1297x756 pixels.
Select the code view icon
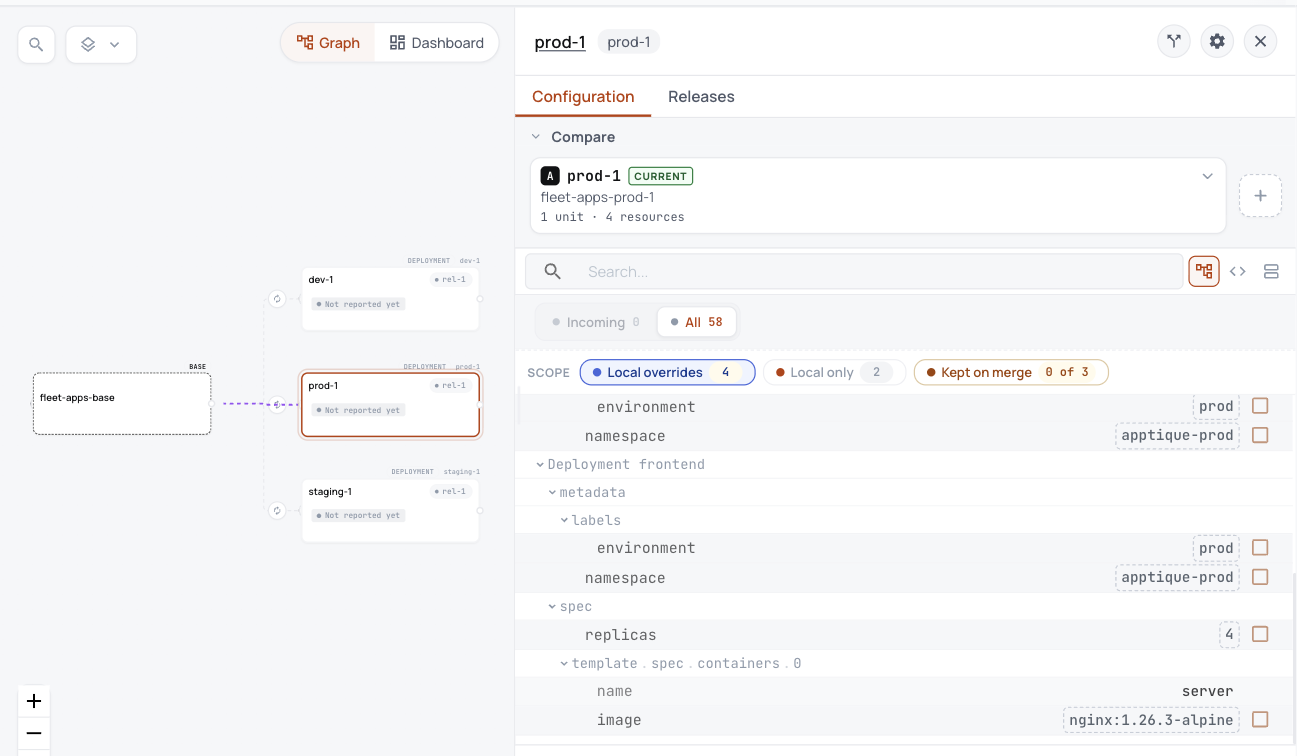click(1238, 271)
